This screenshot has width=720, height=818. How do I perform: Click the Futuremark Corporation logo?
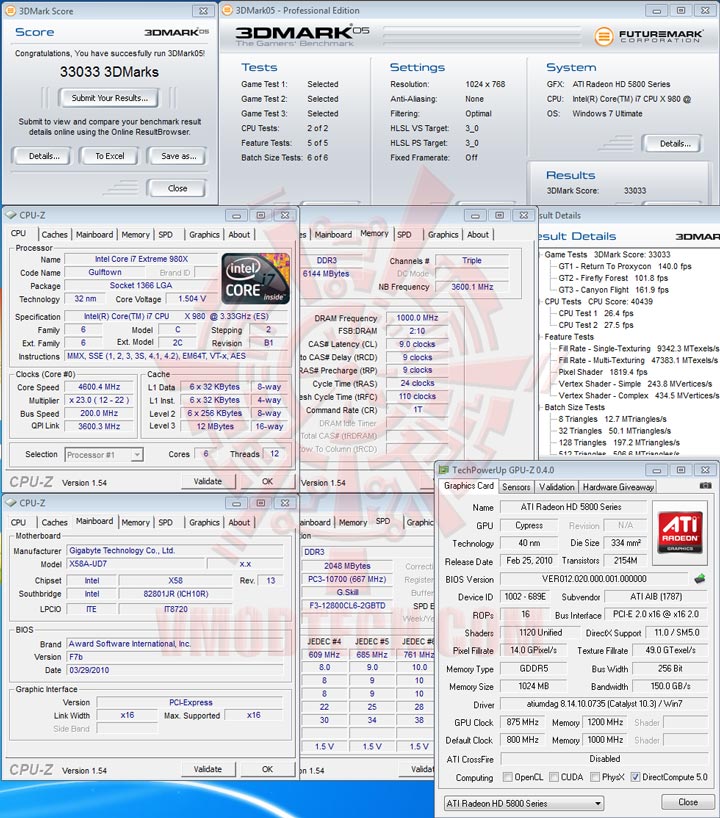pos(649,36)
